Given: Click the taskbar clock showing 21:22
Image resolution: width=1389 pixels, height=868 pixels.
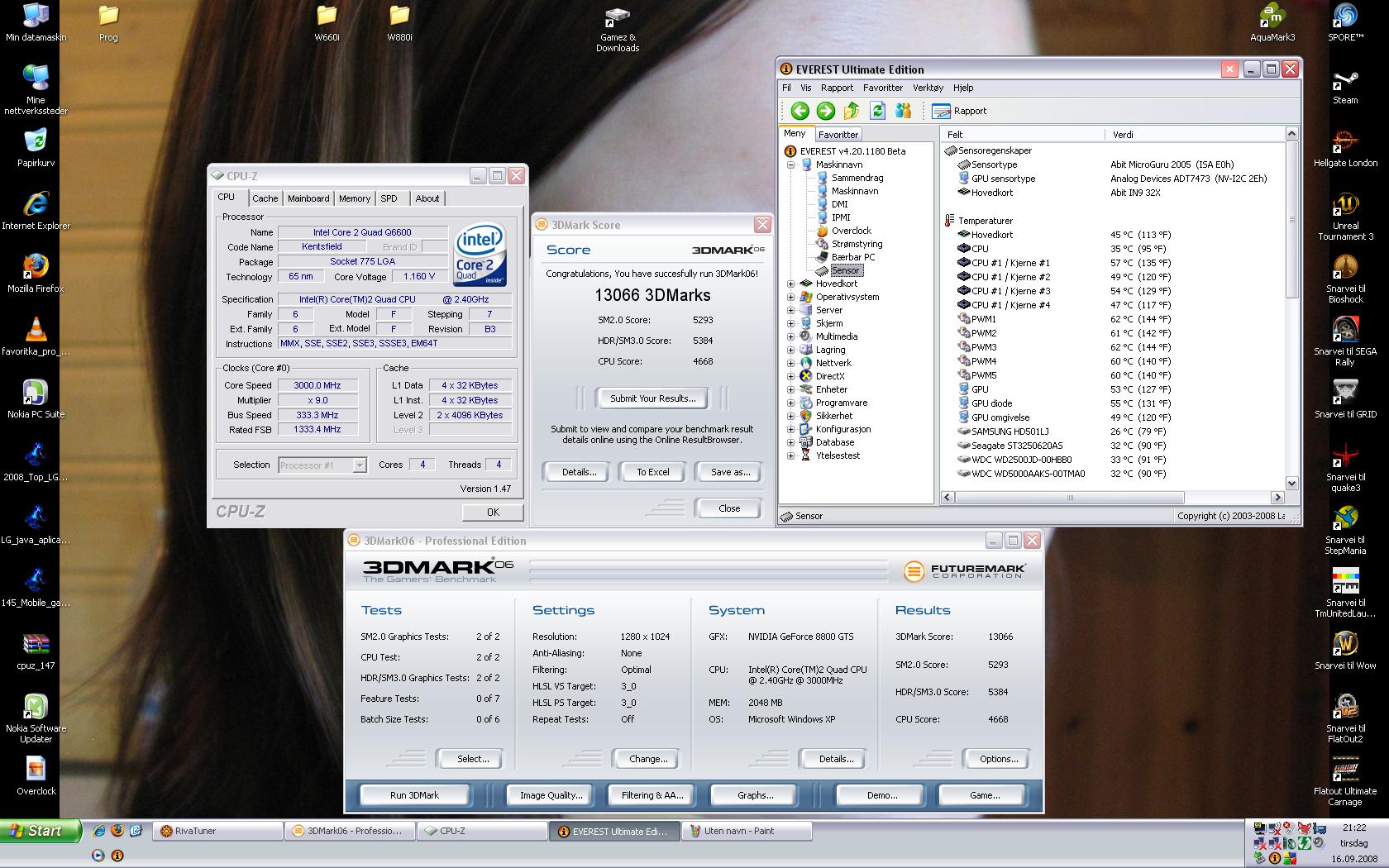Looking at the screenshot, I should click(x=1354, y=827).
